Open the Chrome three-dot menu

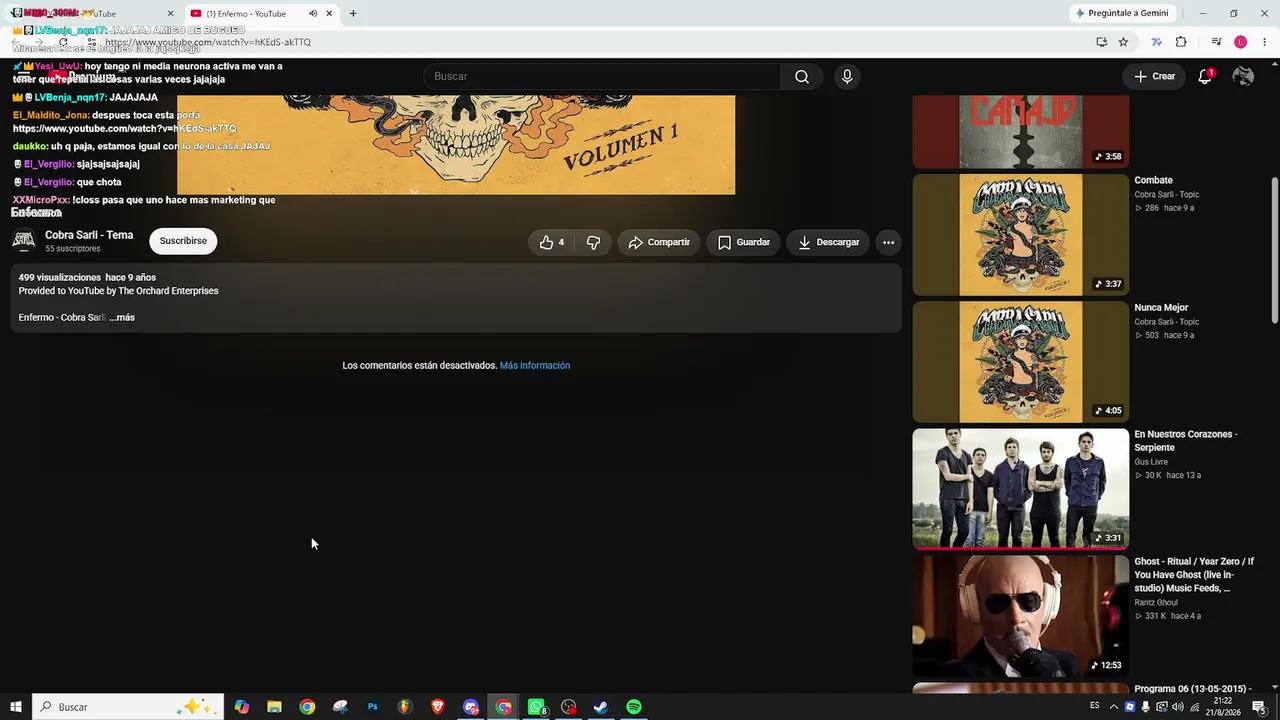[x=1265, y=42]
